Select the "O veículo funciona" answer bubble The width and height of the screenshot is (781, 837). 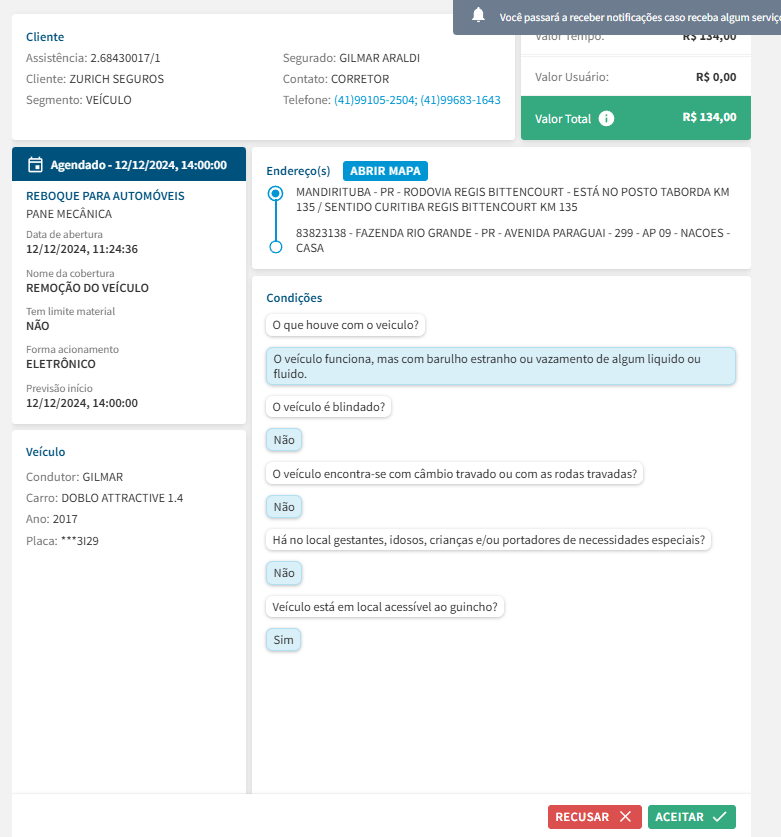point(500,366)
